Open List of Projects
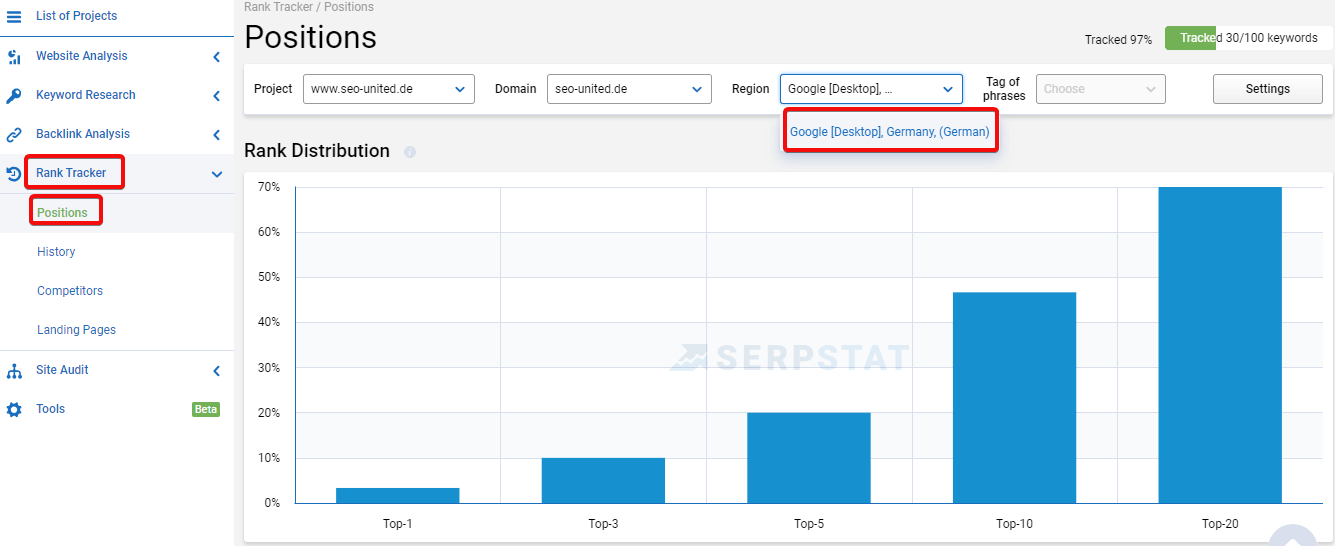Screen dimensions: 1335x546 pyautogui.click(x=76, y=16)
